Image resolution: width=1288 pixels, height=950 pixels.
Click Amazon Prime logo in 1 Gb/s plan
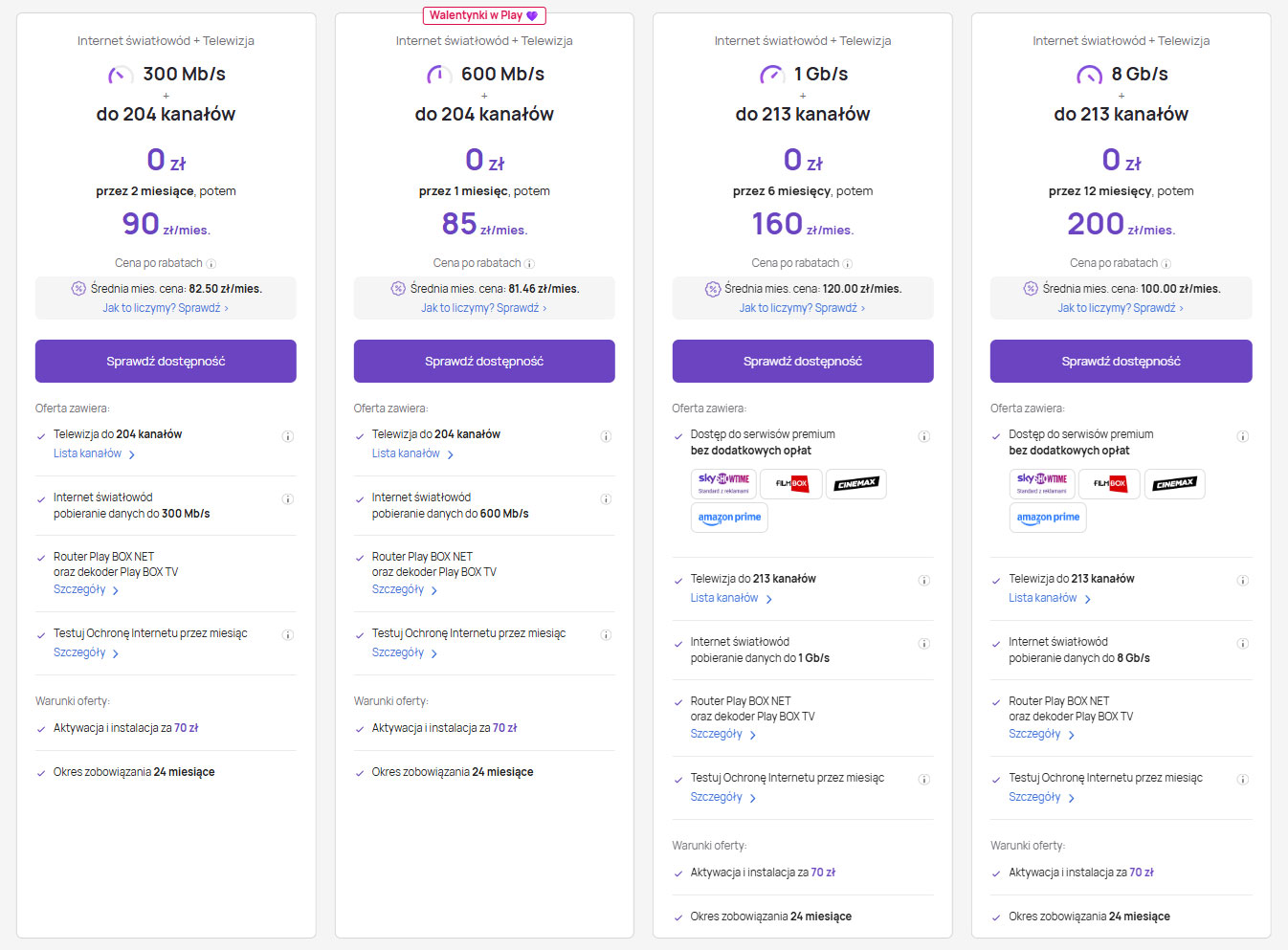click(729, 518)
